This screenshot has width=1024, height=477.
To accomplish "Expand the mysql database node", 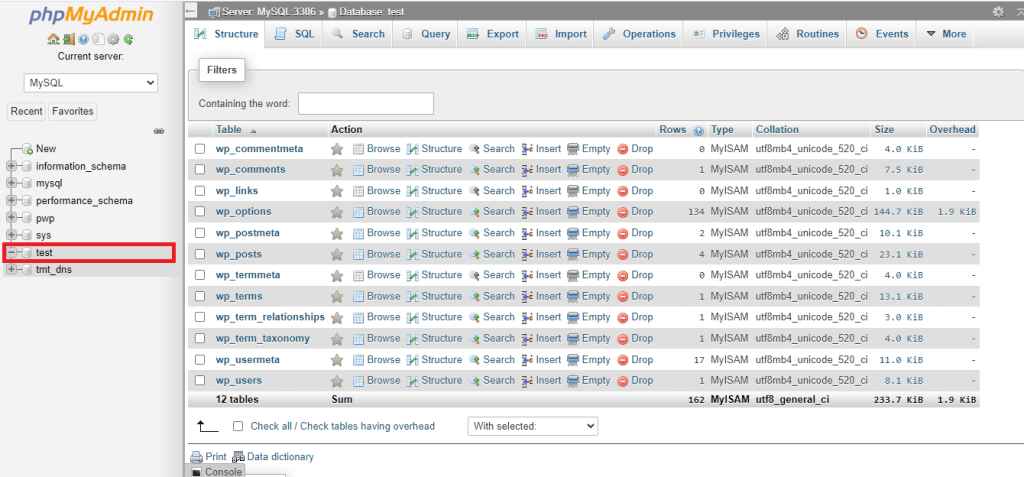I will tap(11, 184).
